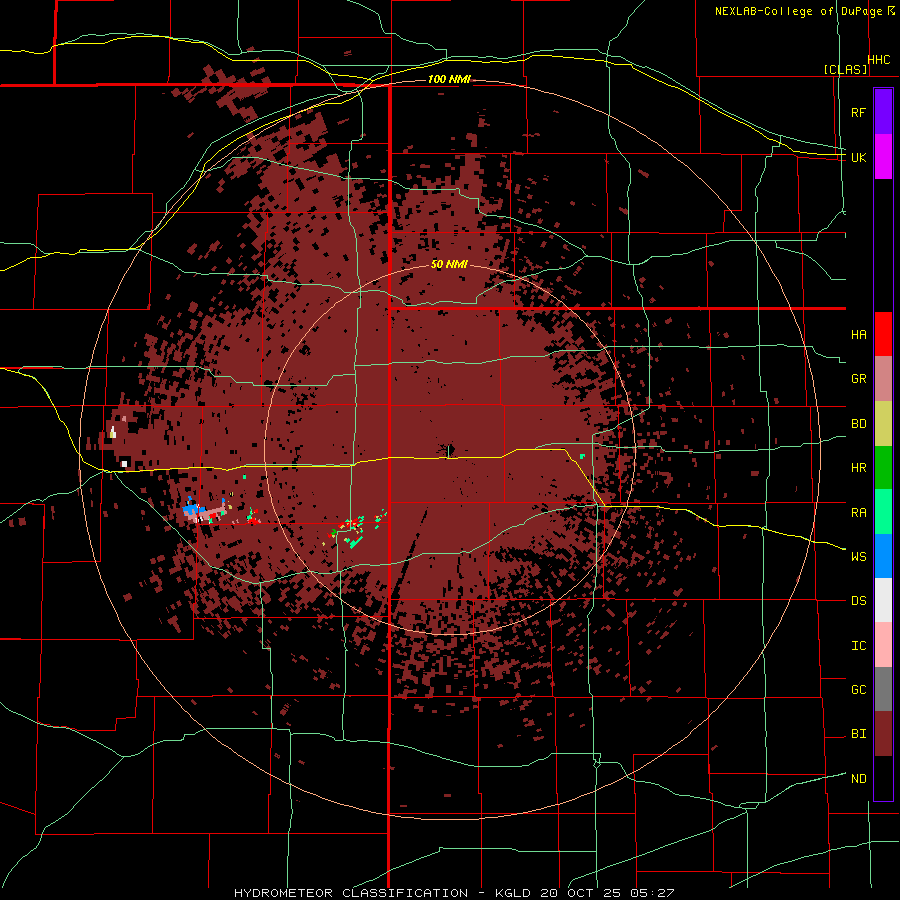Click the GC gray legend swatch
This screenshot has width=900, height=900.
click(x=883, y=689)
